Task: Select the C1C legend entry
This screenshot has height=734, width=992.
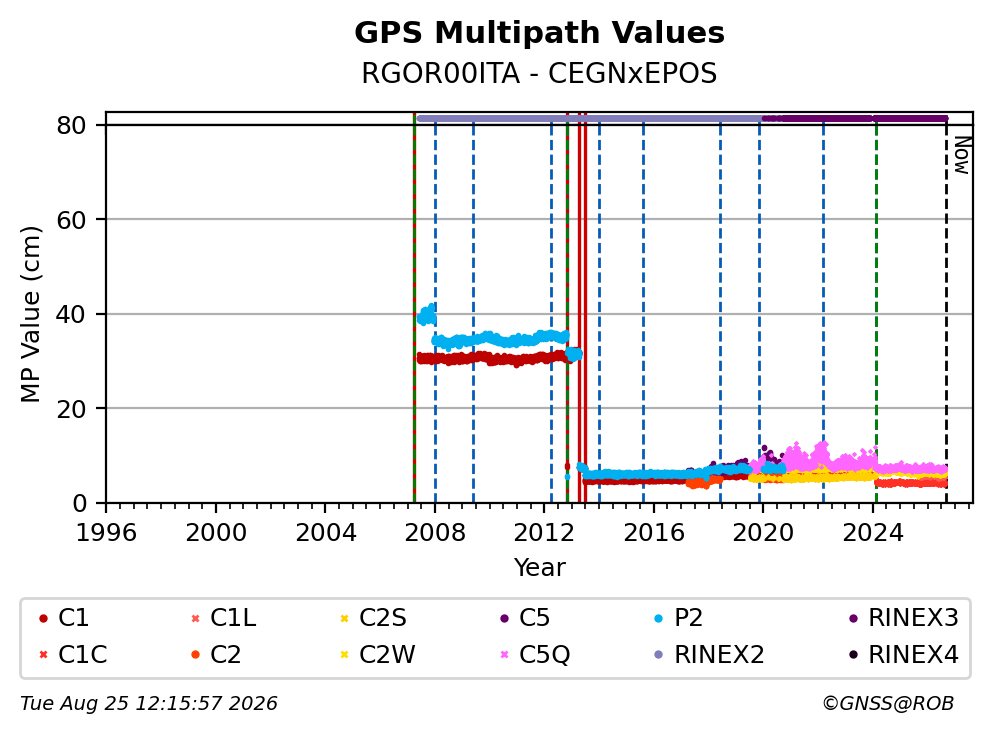Action: (73, 654)
